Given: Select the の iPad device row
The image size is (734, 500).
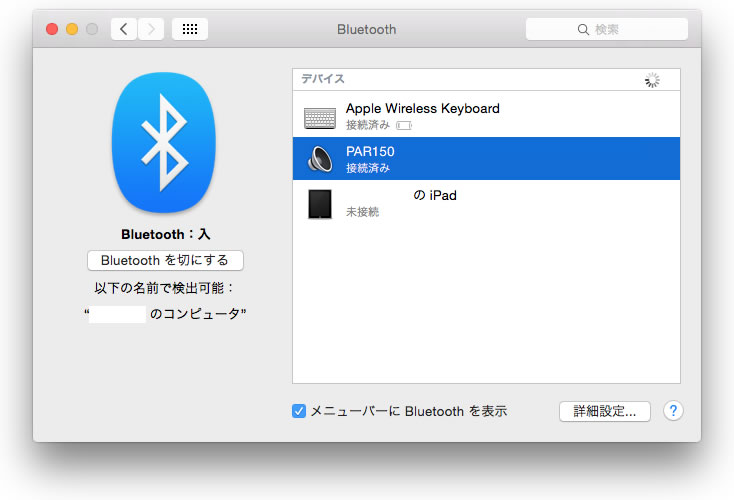Looking at the screenshot, I should pyautogui.click(x=486, y=203).
